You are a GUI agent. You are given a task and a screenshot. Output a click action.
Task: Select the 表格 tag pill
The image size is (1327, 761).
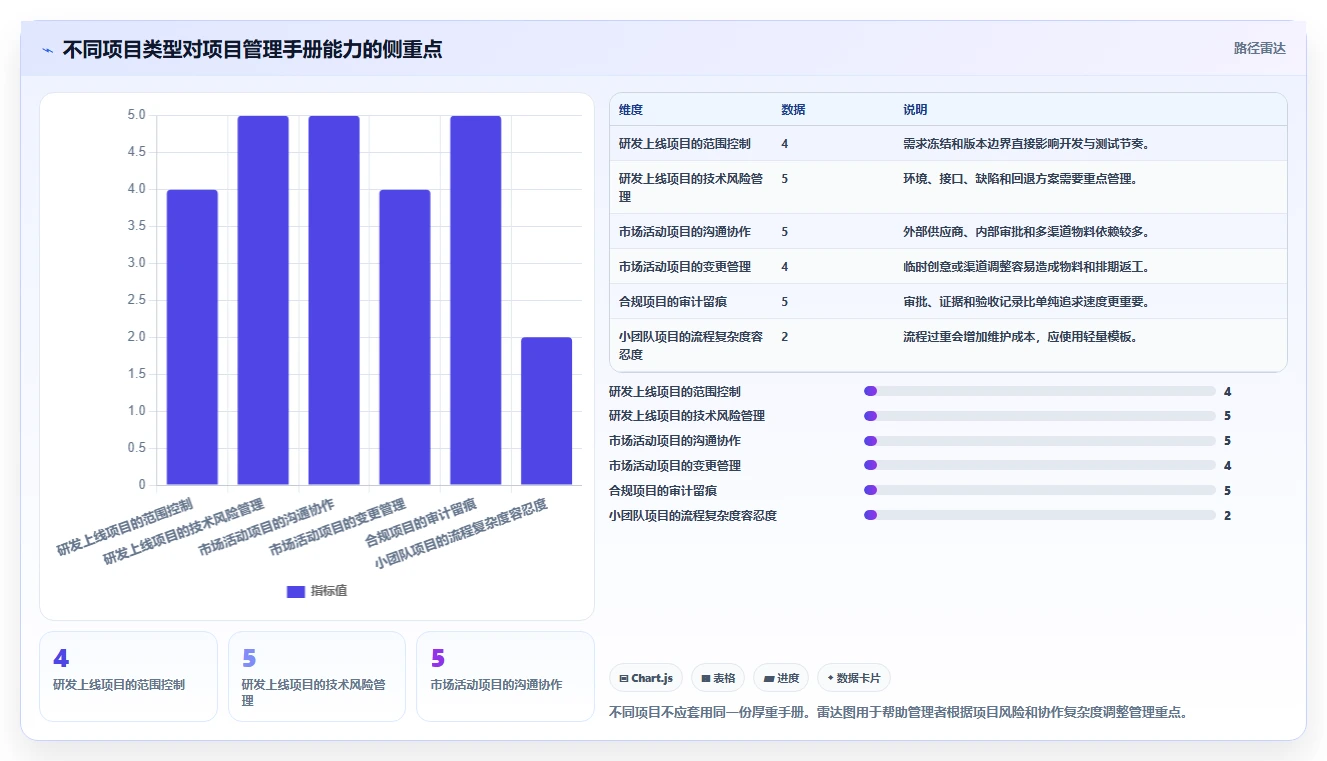(718, 678)
